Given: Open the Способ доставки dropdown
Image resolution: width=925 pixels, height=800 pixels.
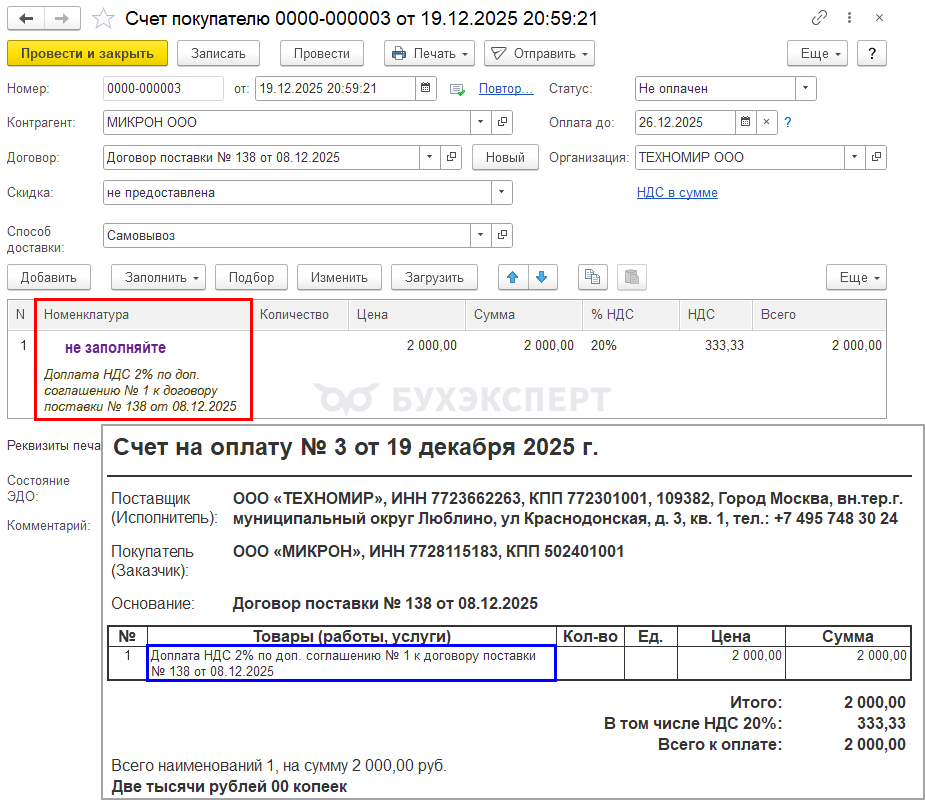Looking at the screenshot, I should (x=481, y=236).
